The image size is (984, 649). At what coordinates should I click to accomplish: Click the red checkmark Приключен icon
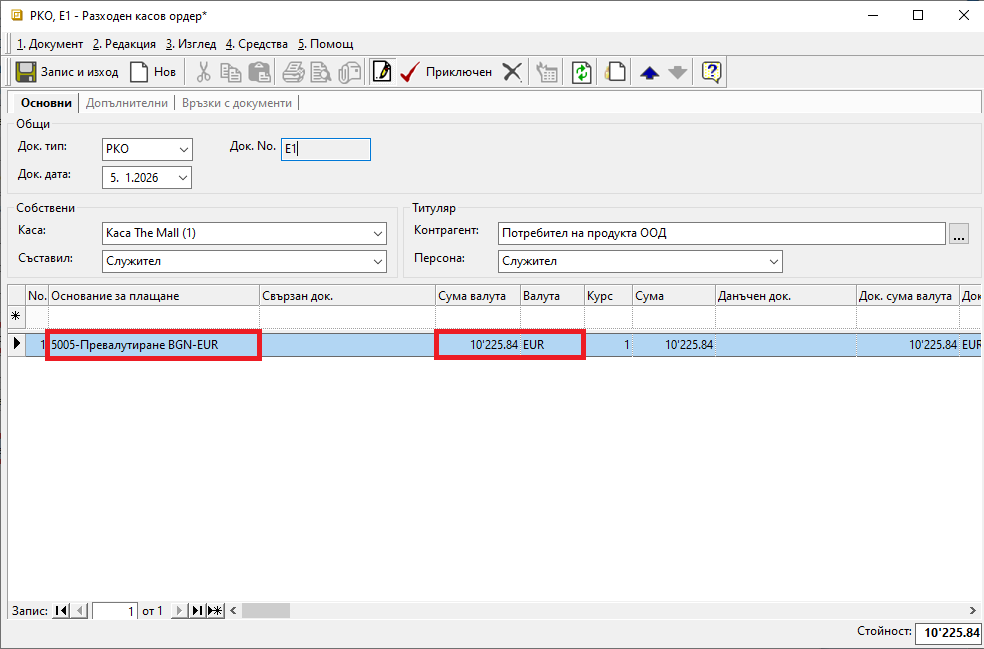coord(409,72)
